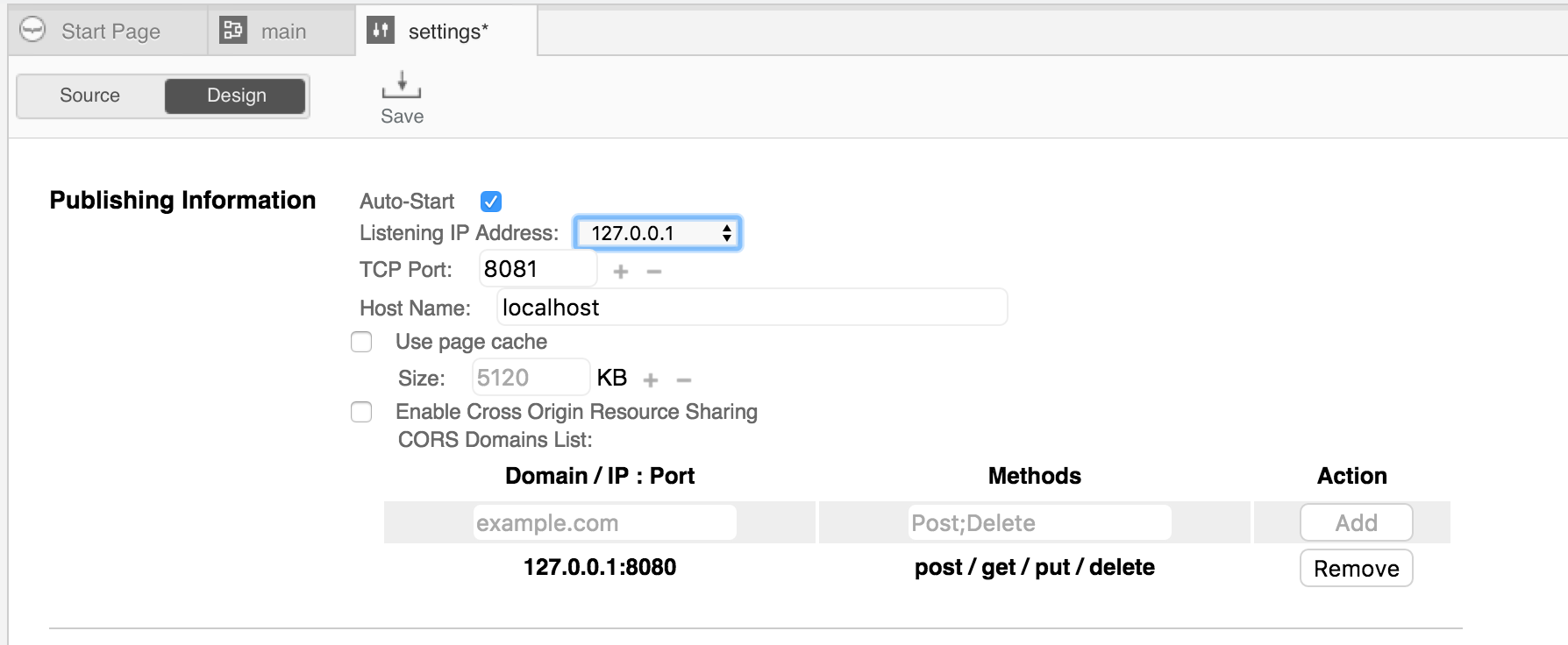
Task: Enable the Use page cache checkbox
Action: [361, 342]
